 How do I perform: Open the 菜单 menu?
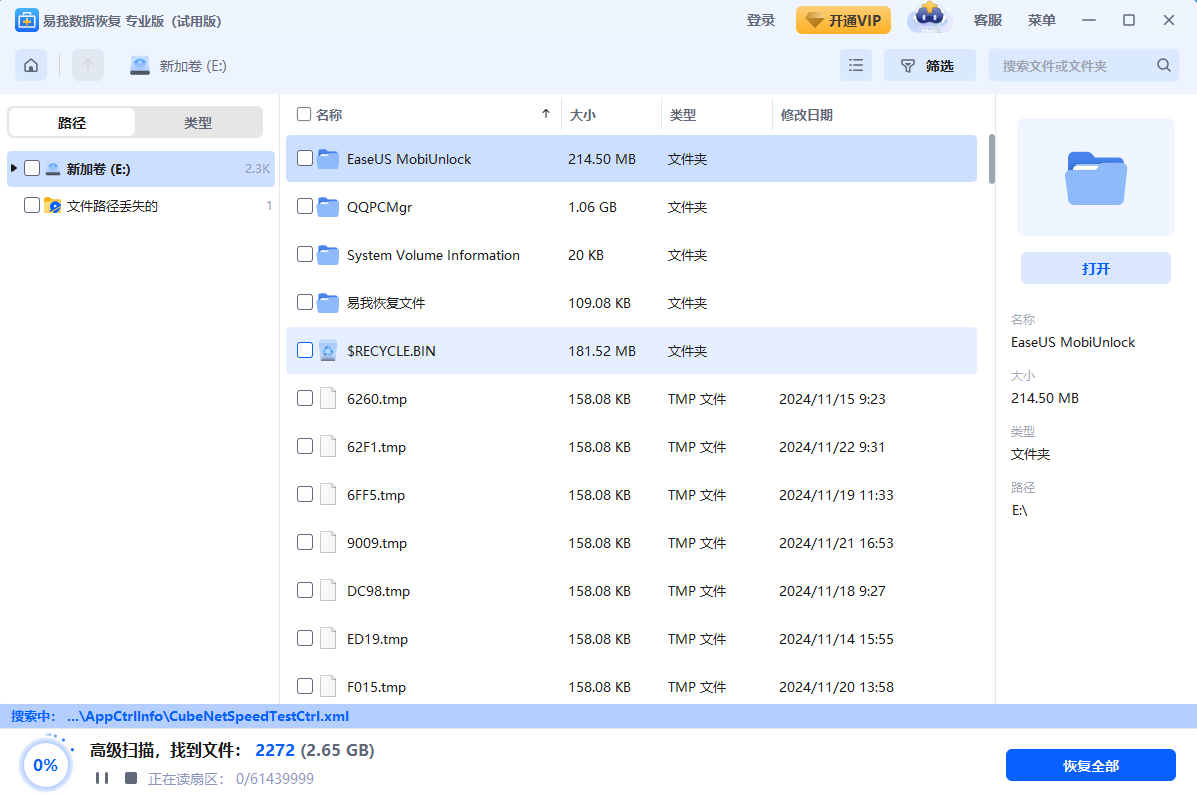click(1041, 21)
